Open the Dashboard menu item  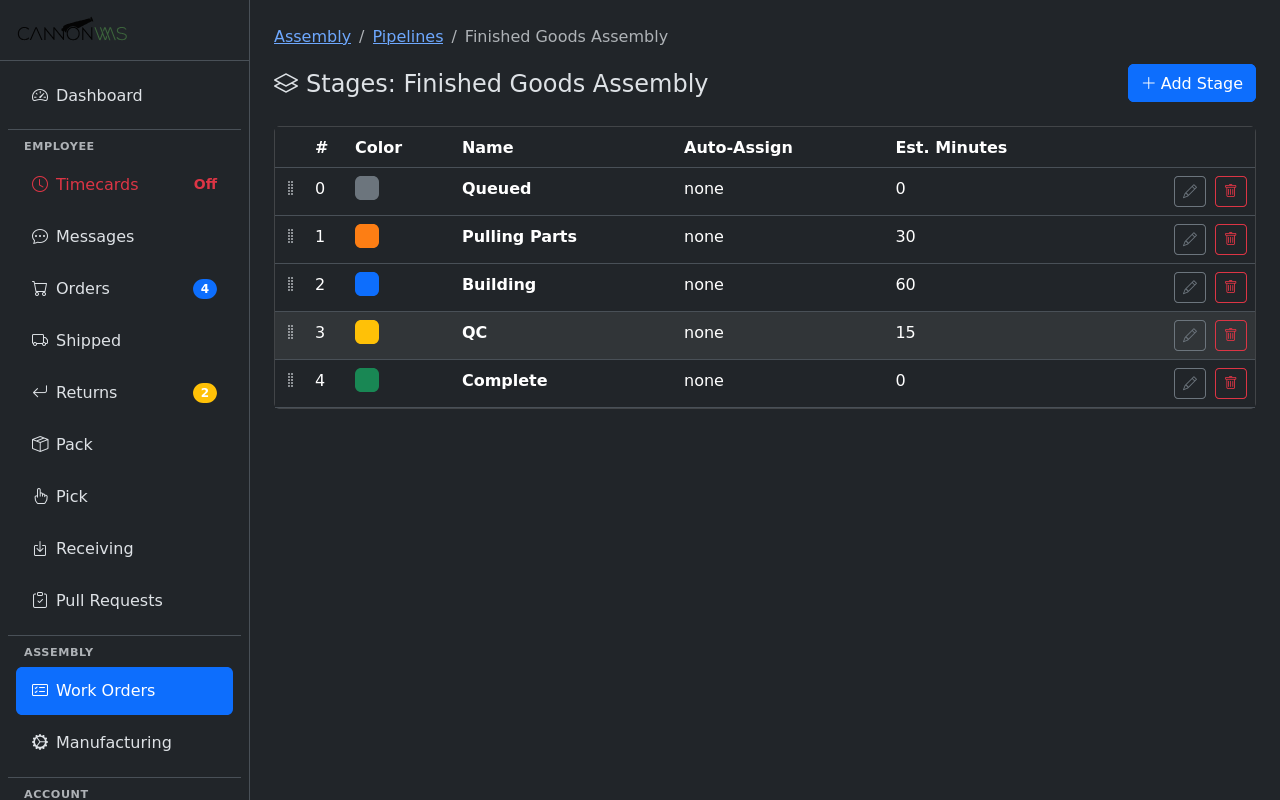coord(99,95)
